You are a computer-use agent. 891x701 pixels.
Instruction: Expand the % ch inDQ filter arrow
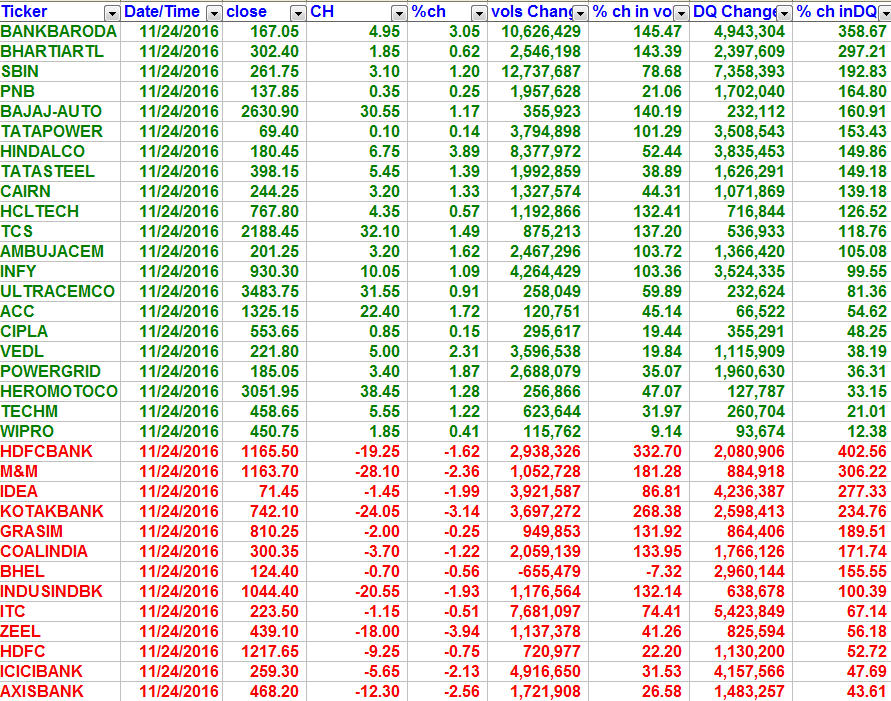[x=884, y=12]
